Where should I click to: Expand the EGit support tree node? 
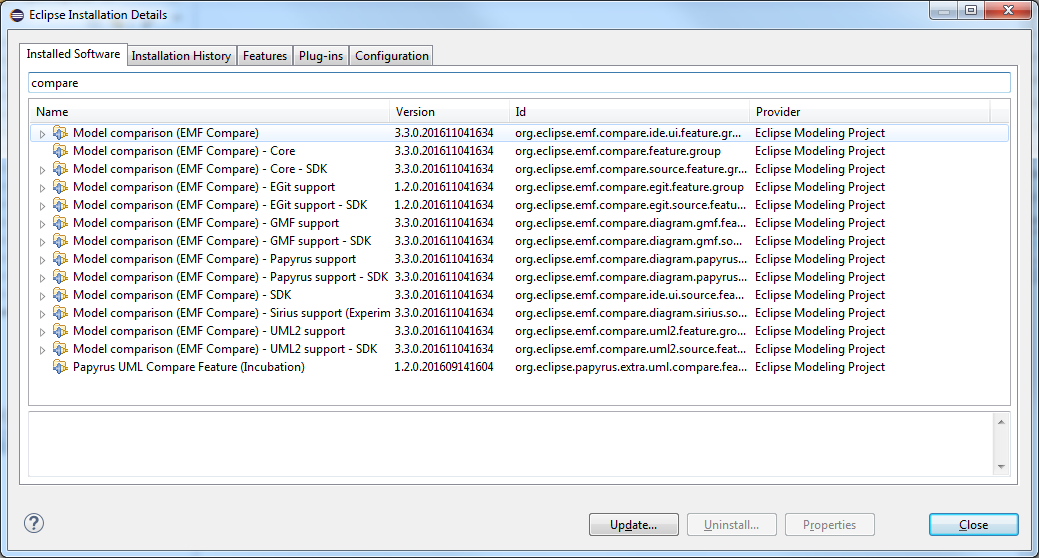[x=42, y=188]
